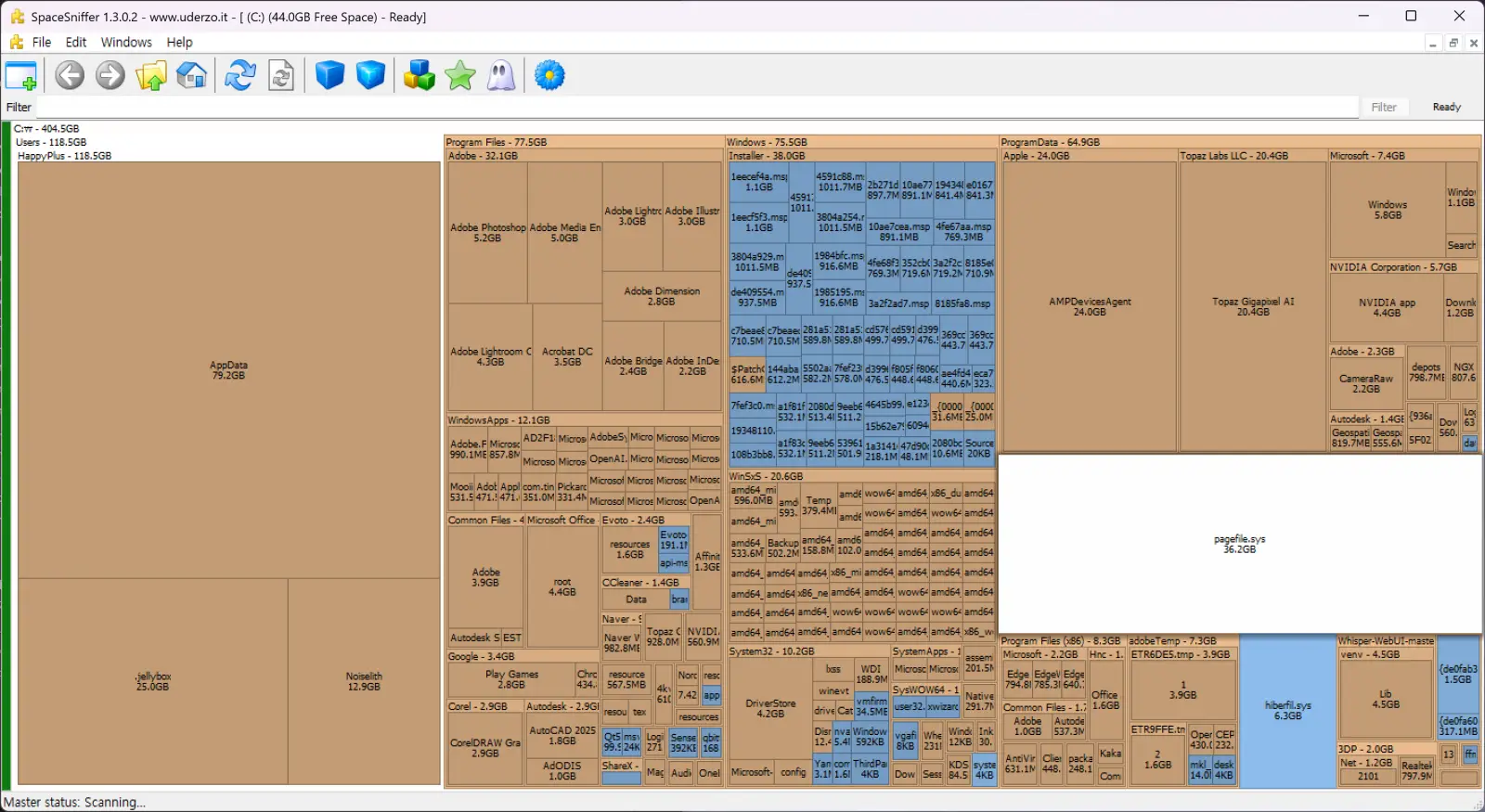Click the Google - 3.4GB header

(481, 656)
